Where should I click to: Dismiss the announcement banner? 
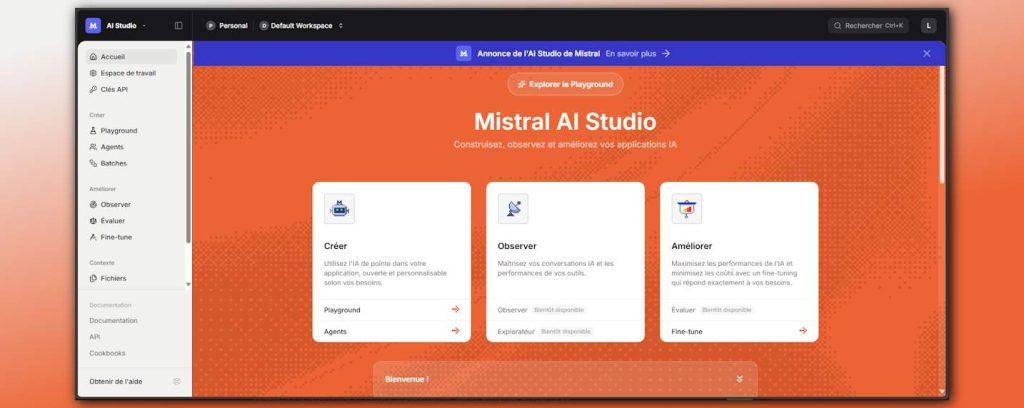927,54
